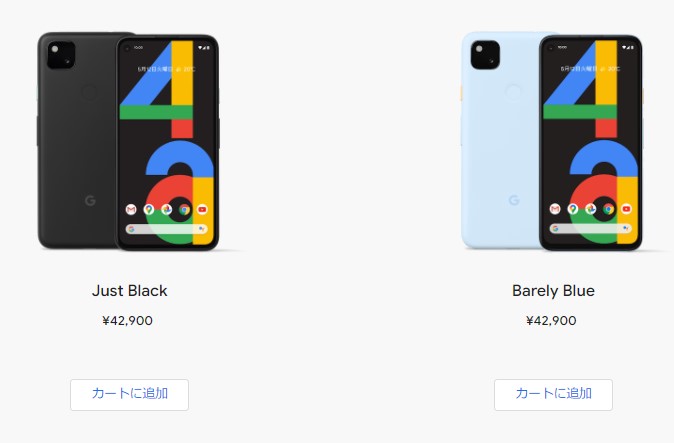Tap Chrome icon on Just Black phone screen
674x443 pixels.
[184, 209]
